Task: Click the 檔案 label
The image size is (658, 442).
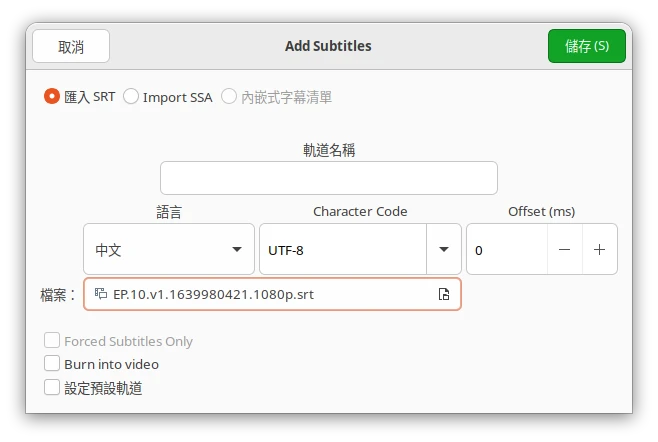Action: coord(58,294)
